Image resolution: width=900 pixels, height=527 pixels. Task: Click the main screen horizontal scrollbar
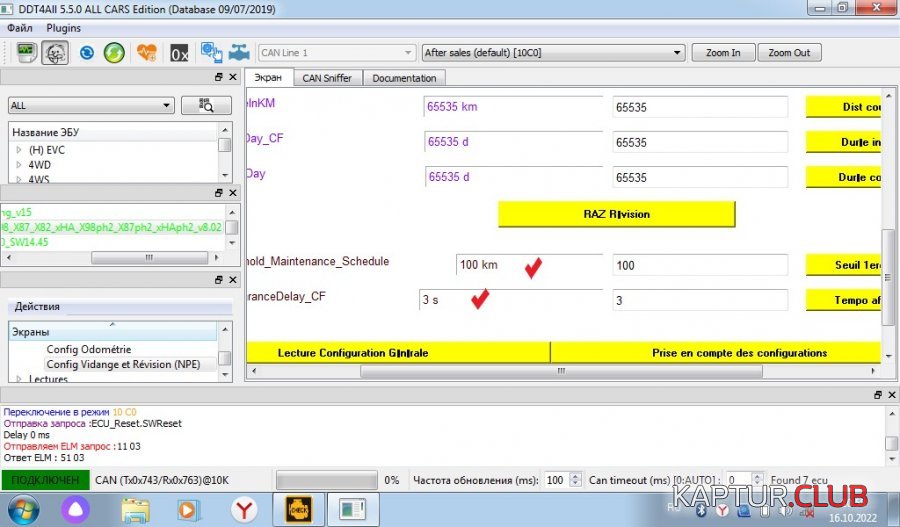[x=561, y=371]
